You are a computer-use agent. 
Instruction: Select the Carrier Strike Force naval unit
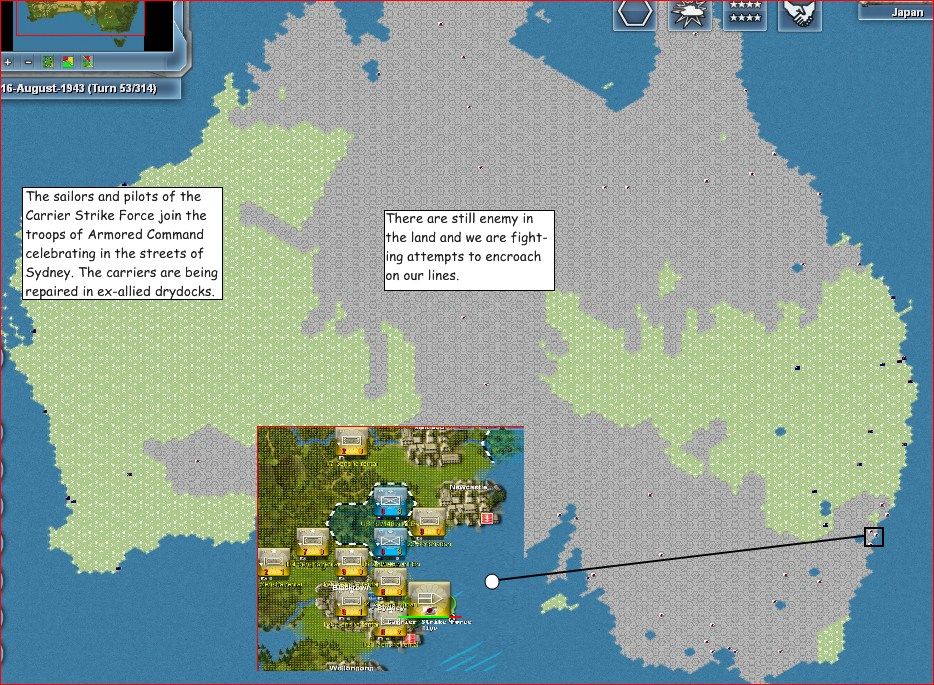[428, 600]
